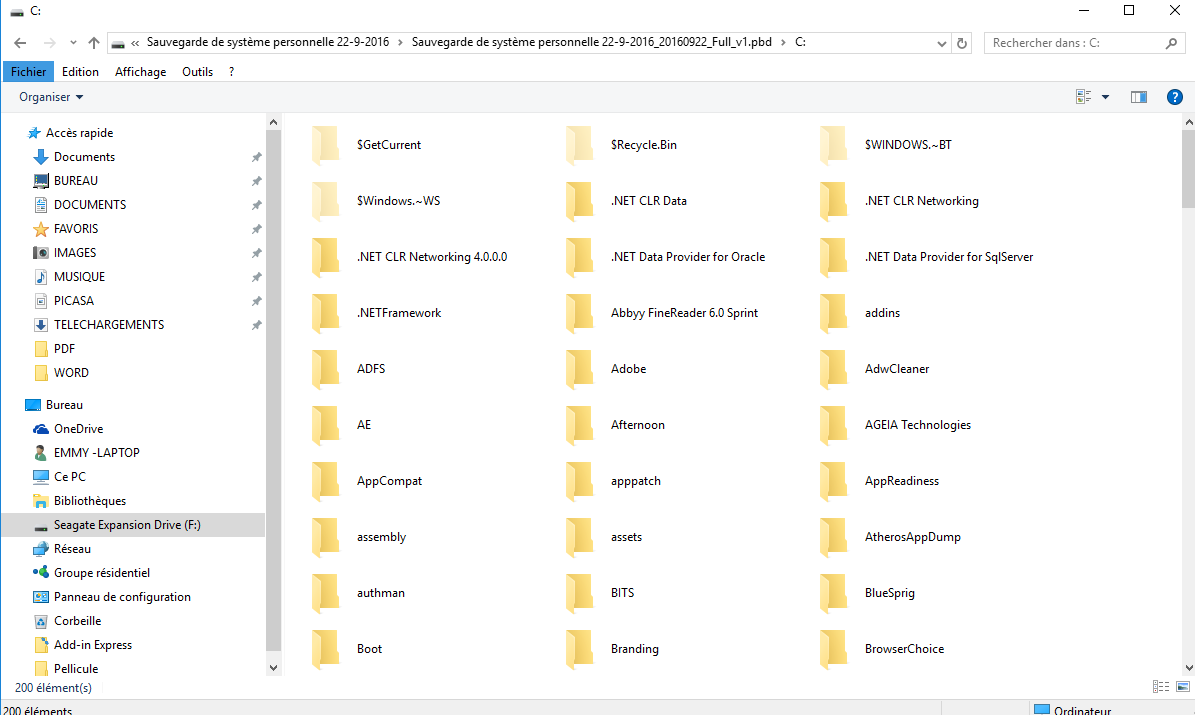This screenshot has width=1195, height=715.
Task: Go up one level with up arrow
Action: tap(94, 43)
